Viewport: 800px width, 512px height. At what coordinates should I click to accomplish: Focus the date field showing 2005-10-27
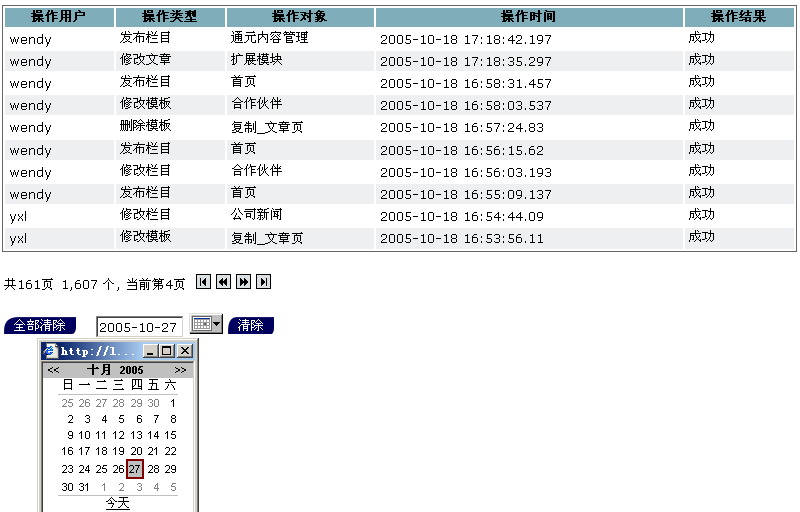pos(139,327)
